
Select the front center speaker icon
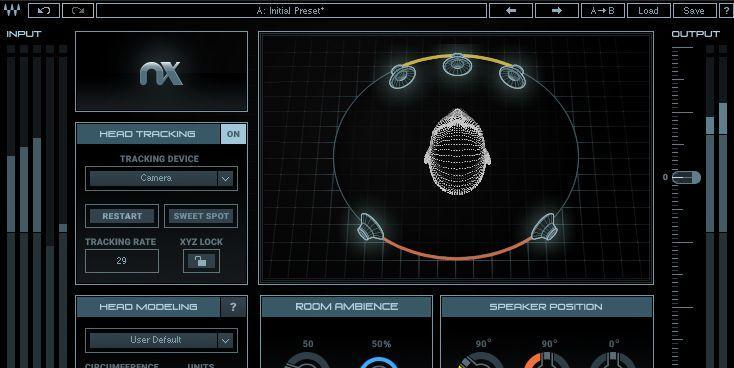point(457,64)
